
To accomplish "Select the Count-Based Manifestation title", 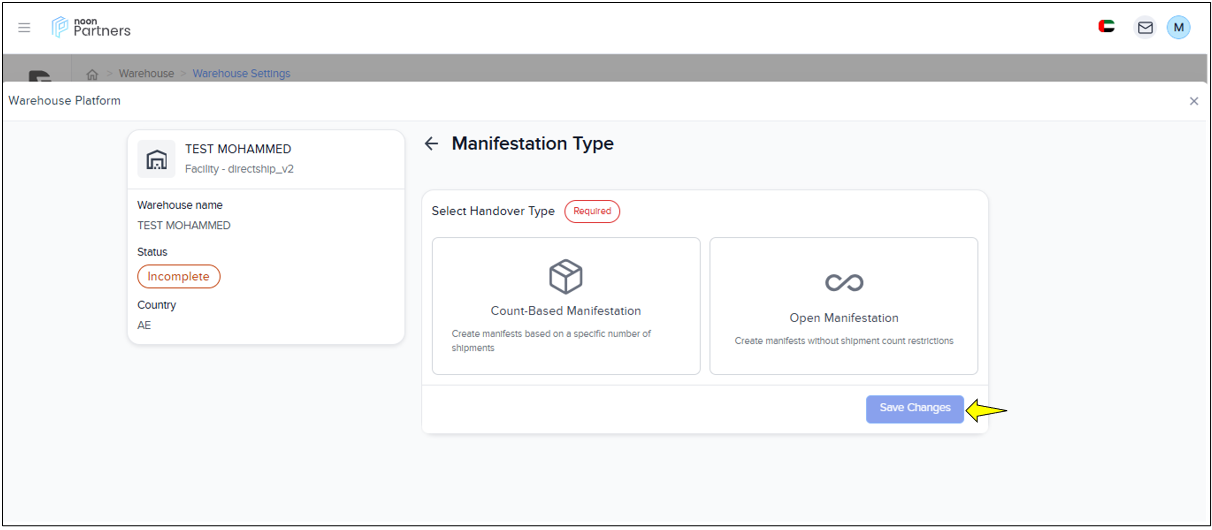I will click(x=565, y=311).
